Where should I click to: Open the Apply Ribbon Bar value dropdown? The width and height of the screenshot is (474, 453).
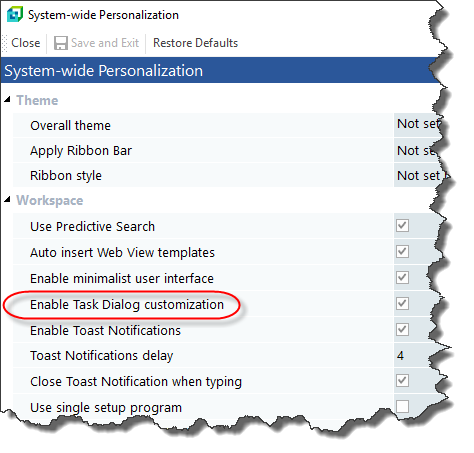tap(417, 151)
